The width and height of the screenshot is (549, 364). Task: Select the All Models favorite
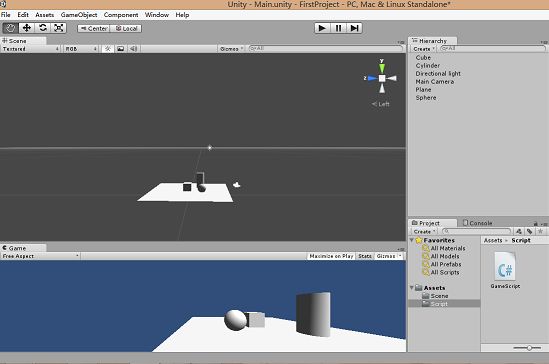coord(441,256)
